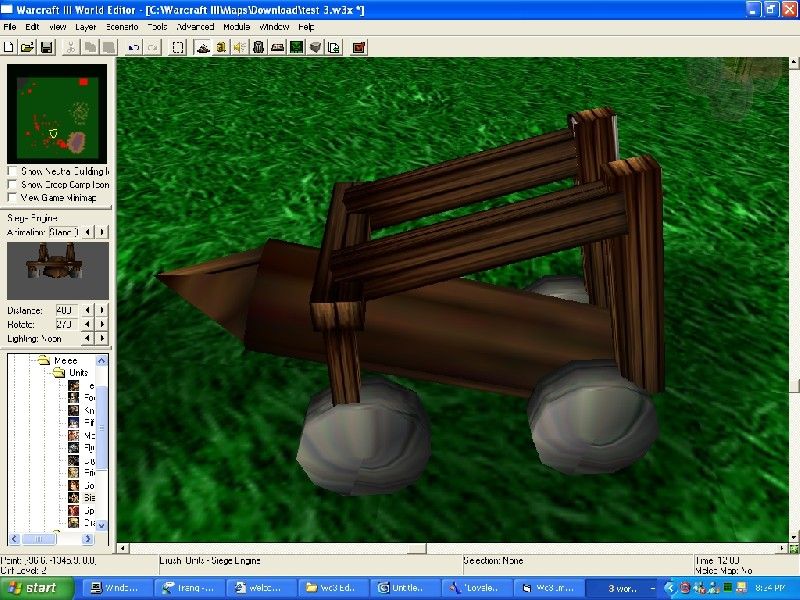This screenshot has height=600, width=800.
Task: Activate the Selection Brush dashed-square tool
Action: [178, 47]
